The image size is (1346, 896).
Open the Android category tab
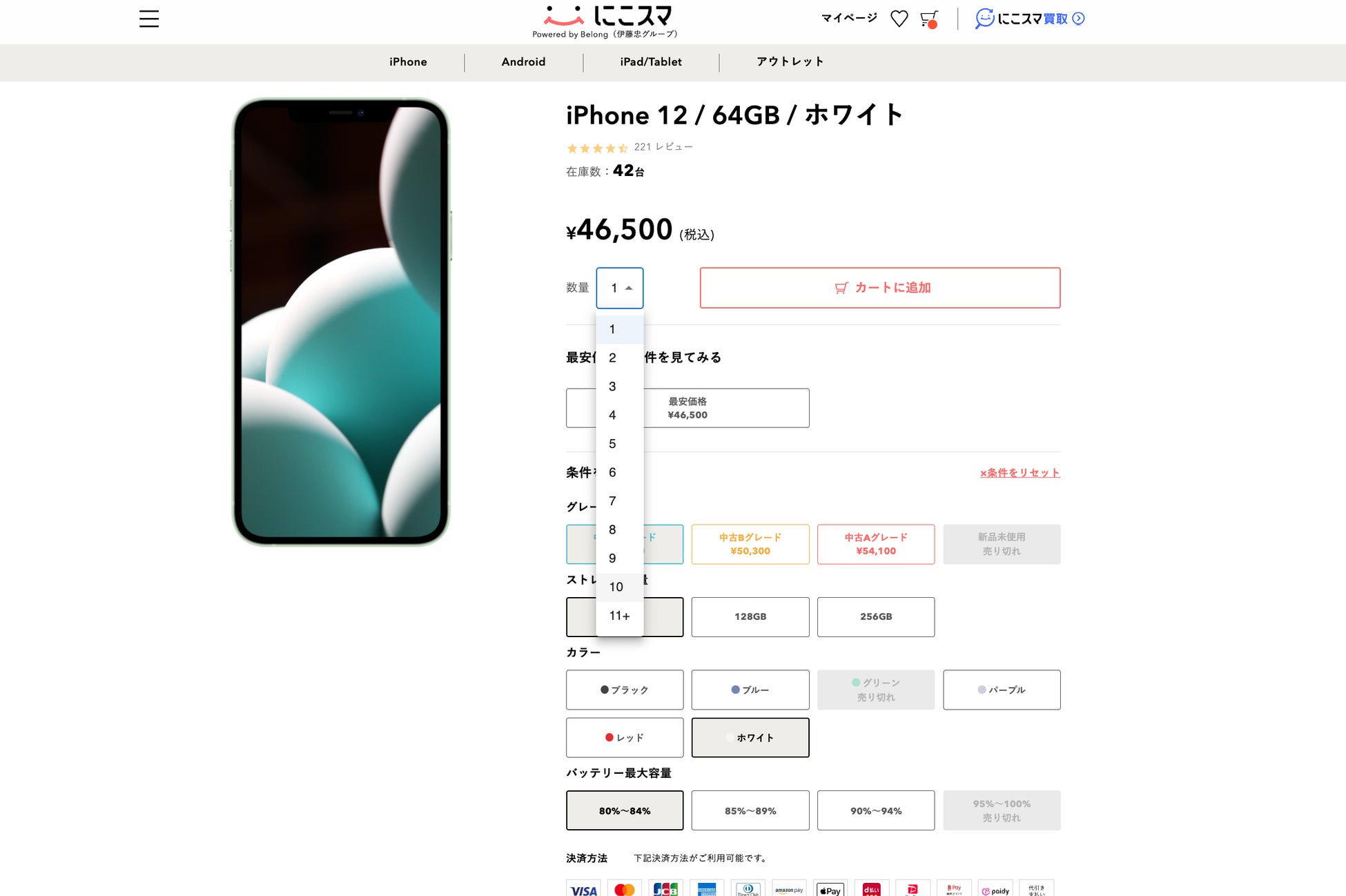[x=523, y=62]
